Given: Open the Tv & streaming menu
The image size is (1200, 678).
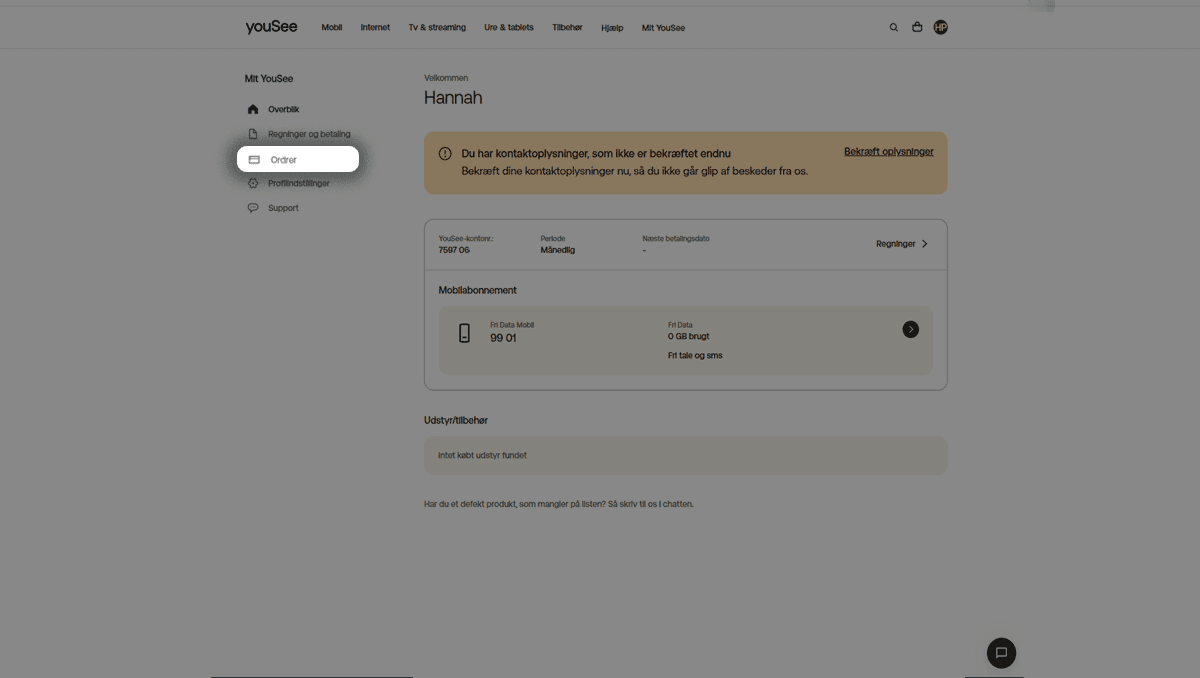Looking at the screenshot, I should 437,28.
